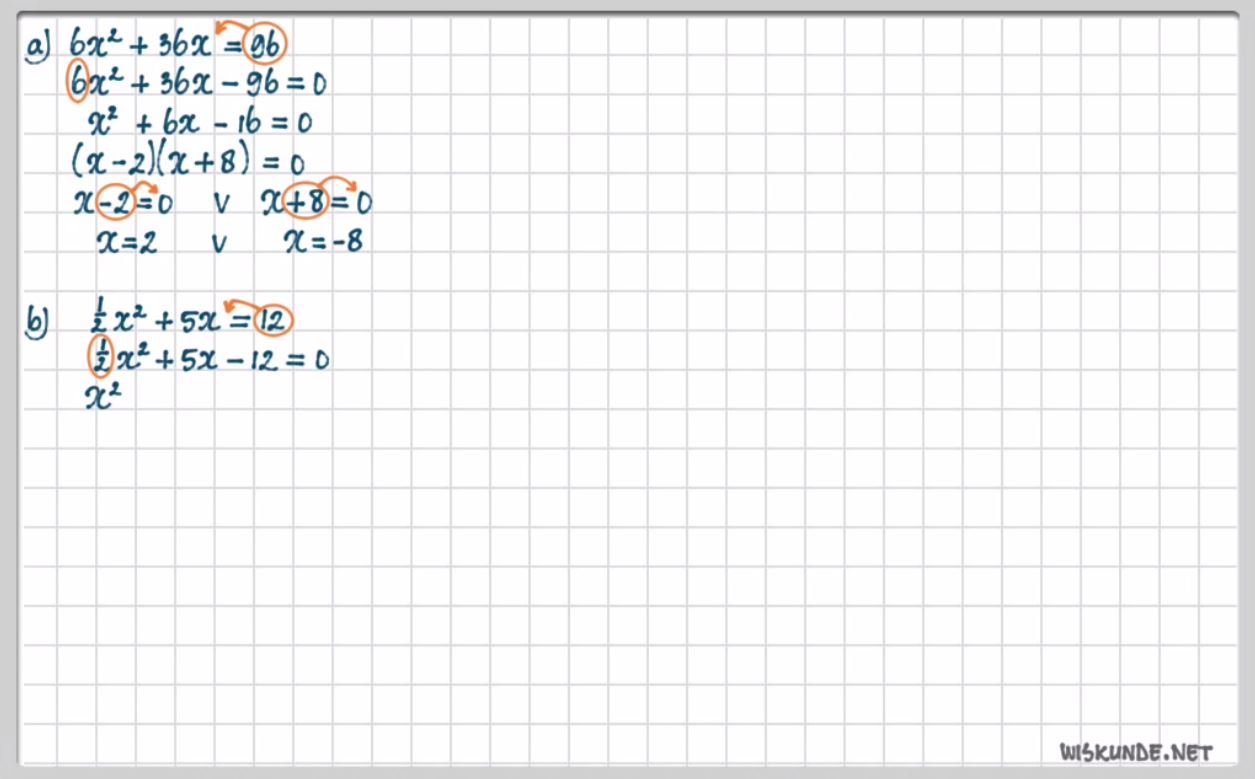Viewport: 1255px width, 779px height.
Task: Click the circled −2 in x−2=0
Action: tap(119, 203)
